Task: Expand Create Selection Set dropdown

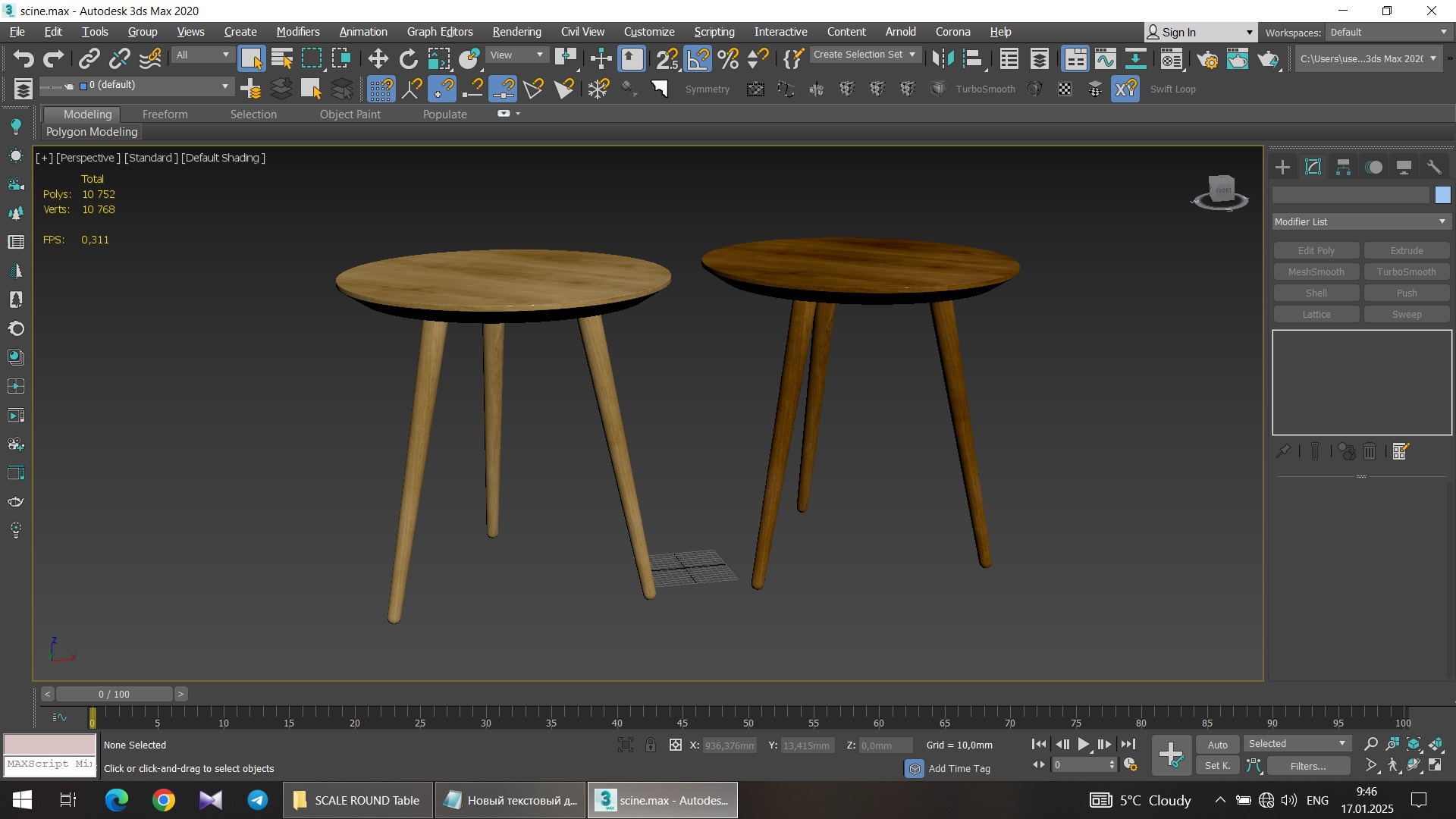Action: [x=865, y=55]
